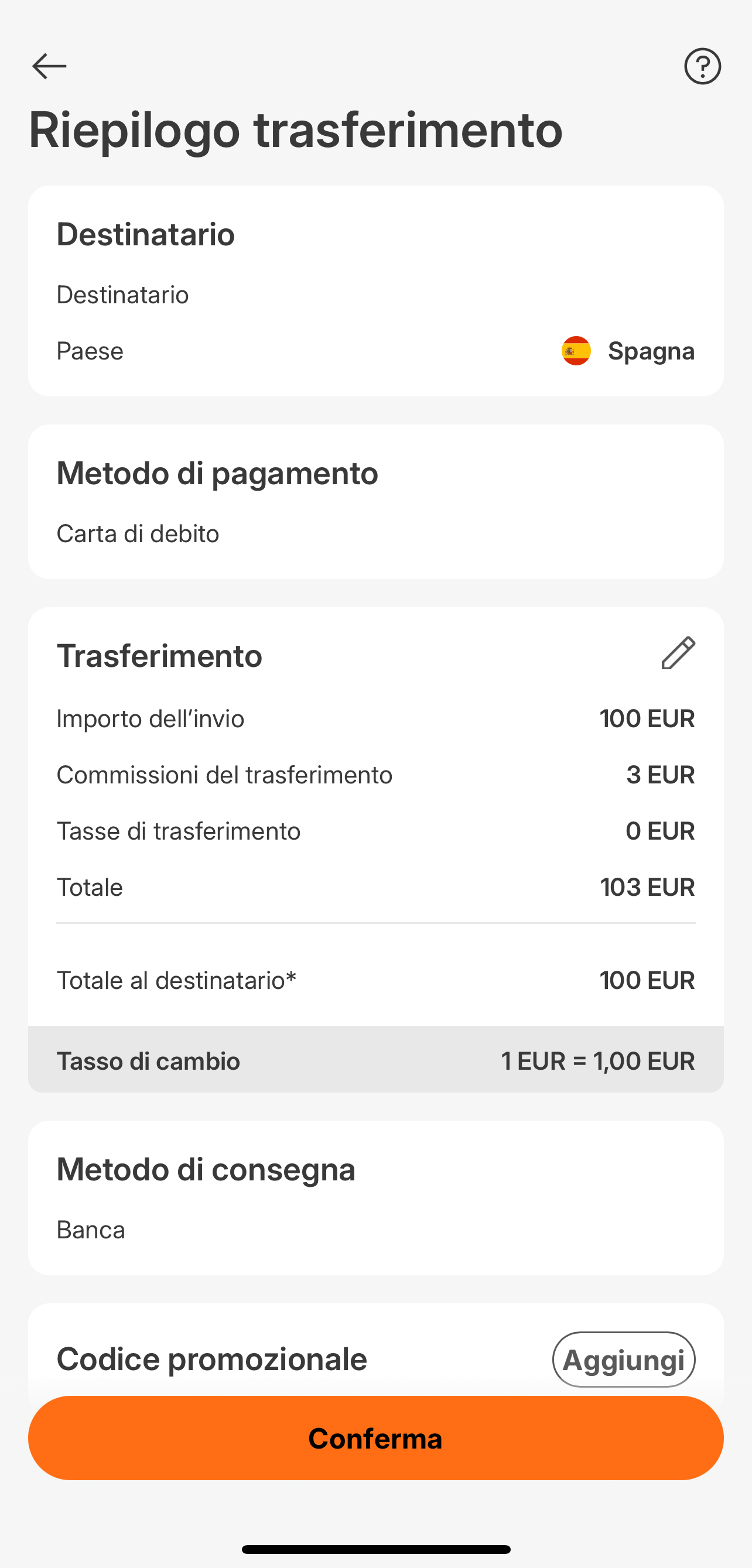Tap the Spain flag icon
Screen dimensions: 752x1568
click(576, 351)
